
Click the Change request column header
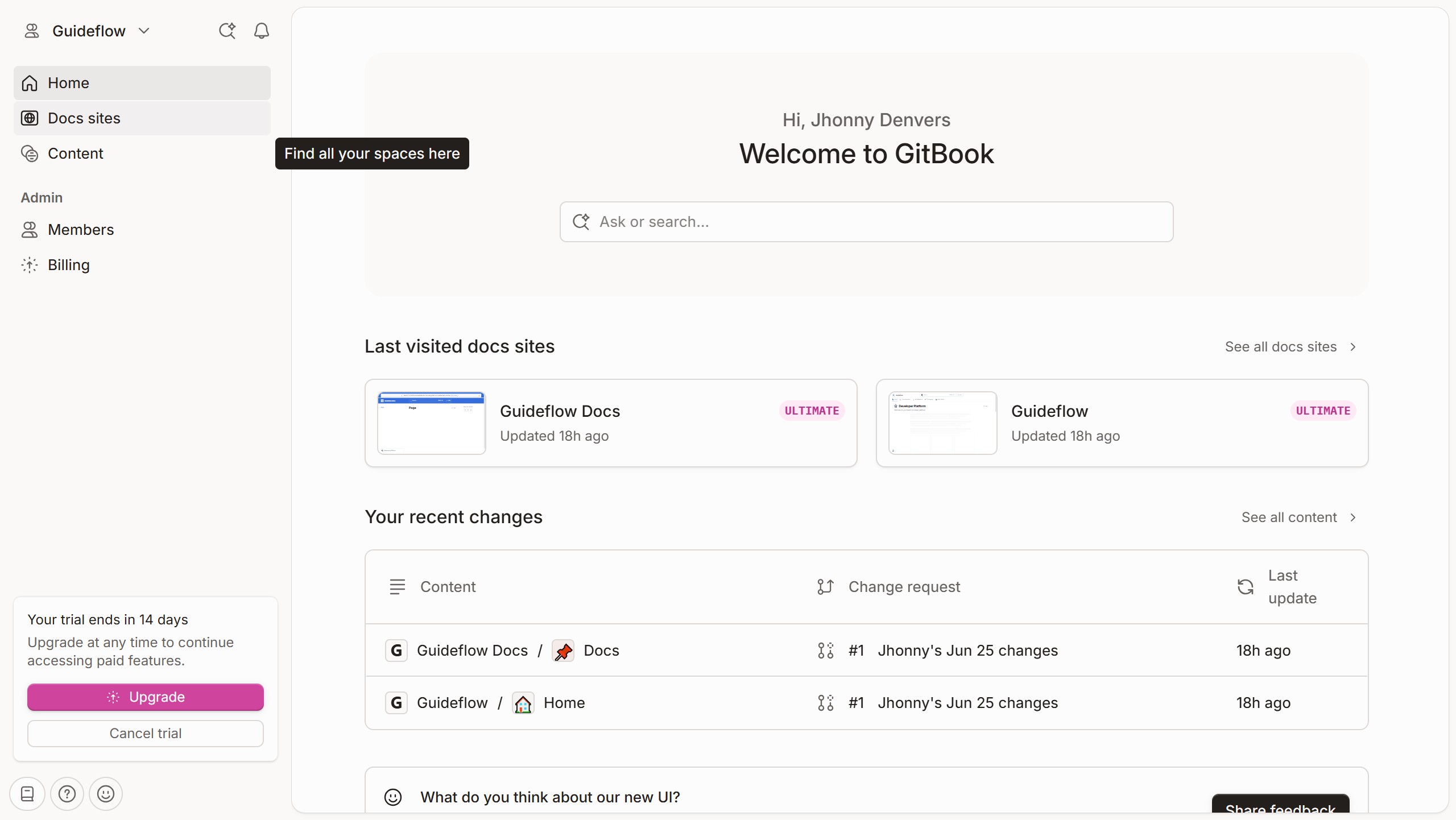(x=904, y=587)
